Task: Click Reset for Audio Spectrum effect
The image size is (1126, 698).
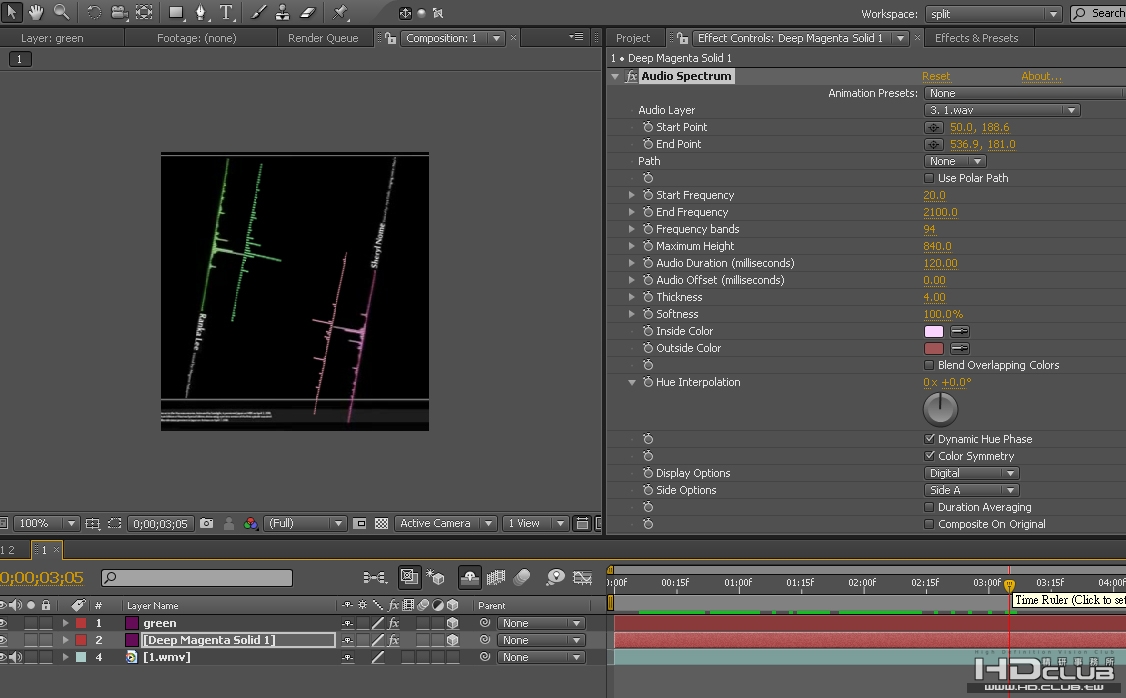Action: pos(936,76)
